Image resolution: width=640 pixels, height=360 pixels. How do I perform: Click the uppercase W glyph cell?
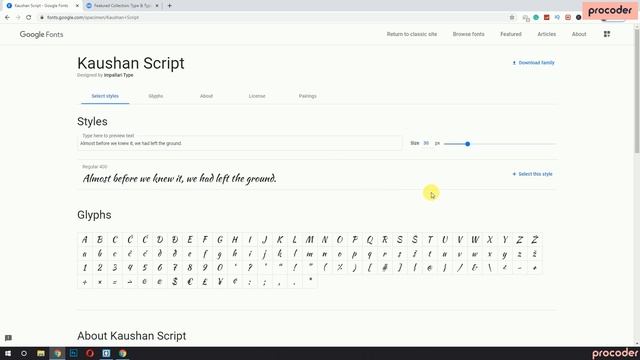475,240
